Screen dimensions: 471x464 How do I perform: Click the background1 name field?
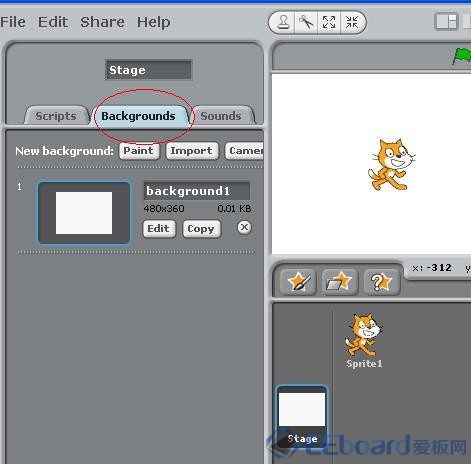click(197, 191)
